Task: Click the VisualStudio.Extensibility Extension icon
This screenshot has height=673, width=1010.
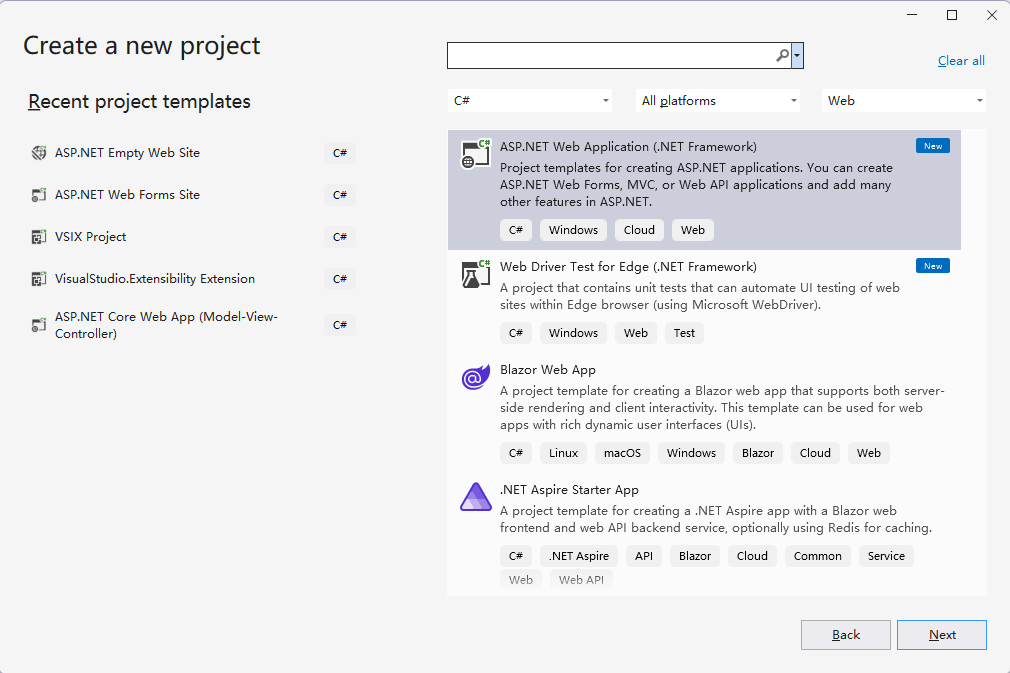Action: tap(39, 279)
